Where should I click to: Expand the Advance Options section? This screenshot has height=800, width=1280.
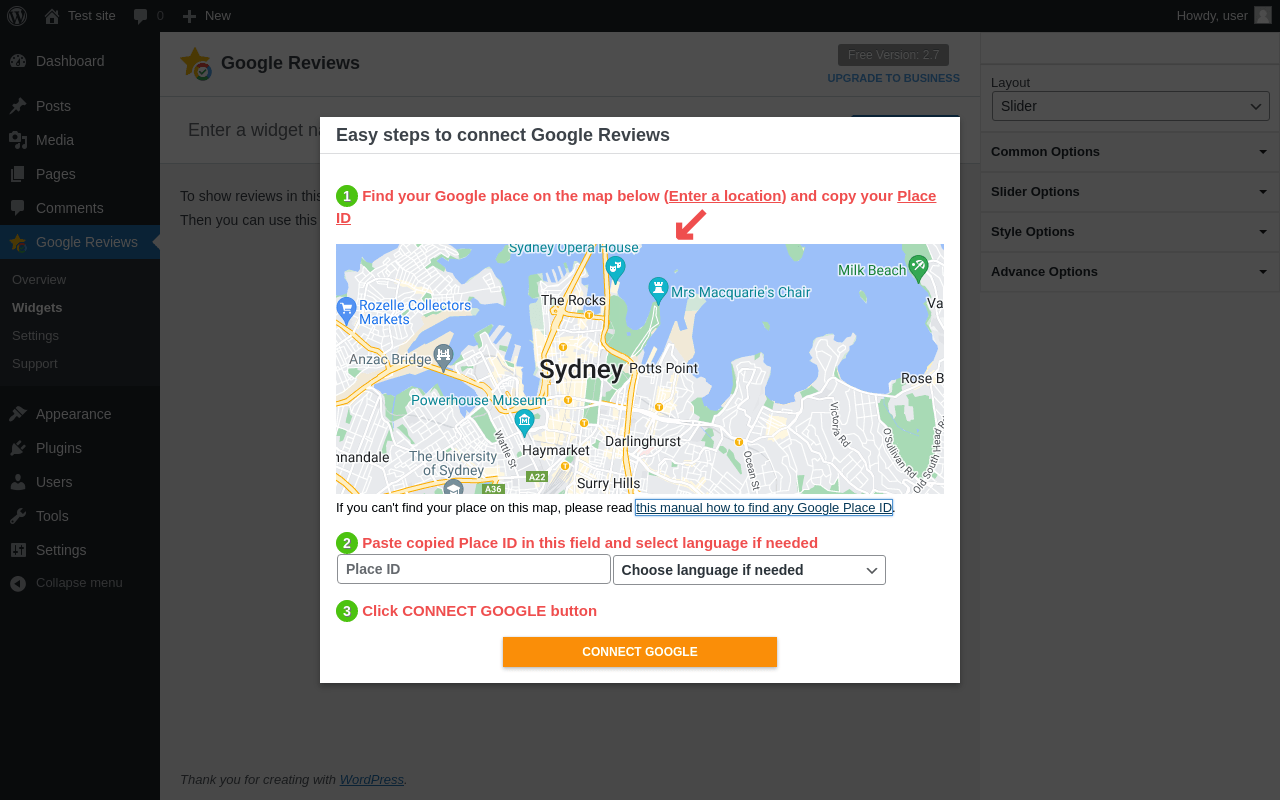point(1130,272)
